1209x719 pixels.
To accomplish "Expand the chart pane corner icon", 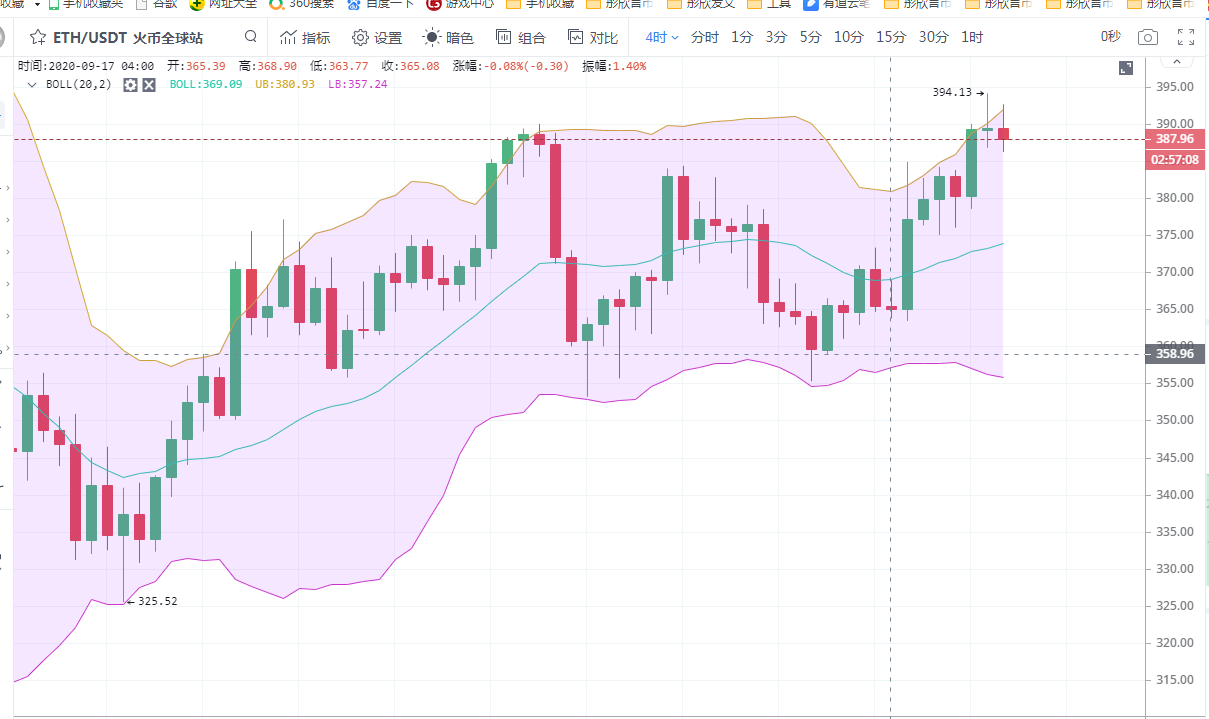I will click(1126, 68).
